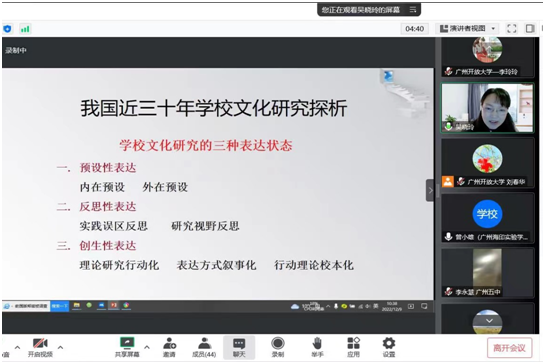Viewport: 545px width, 364px height.
Task: Click muted mic icon beside 刘春华 name
Action: (x=461, y=181)
